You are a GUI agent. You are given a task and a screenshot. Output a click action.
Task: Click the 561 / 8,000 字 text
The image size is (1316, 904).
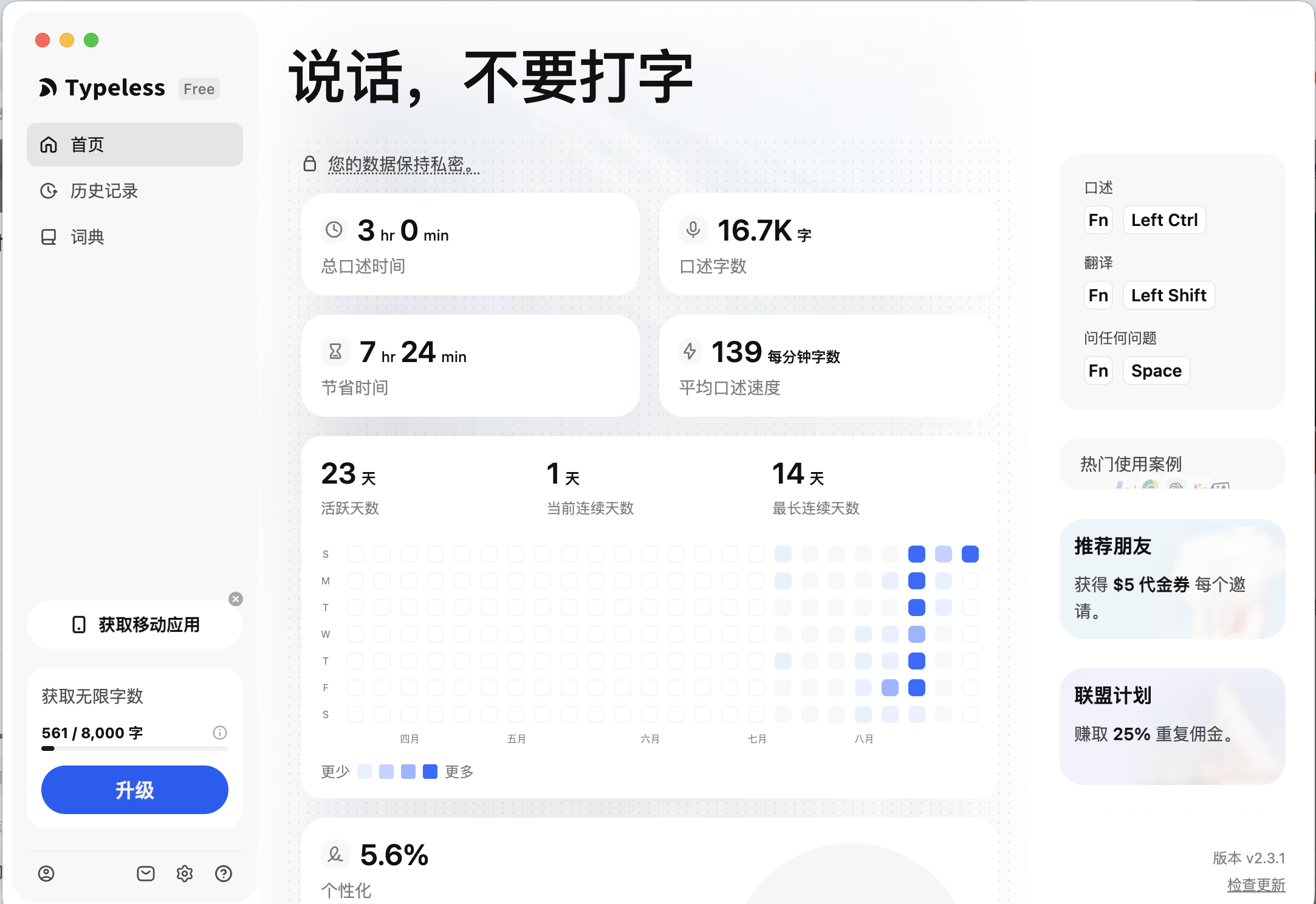[x=92, y=733]
